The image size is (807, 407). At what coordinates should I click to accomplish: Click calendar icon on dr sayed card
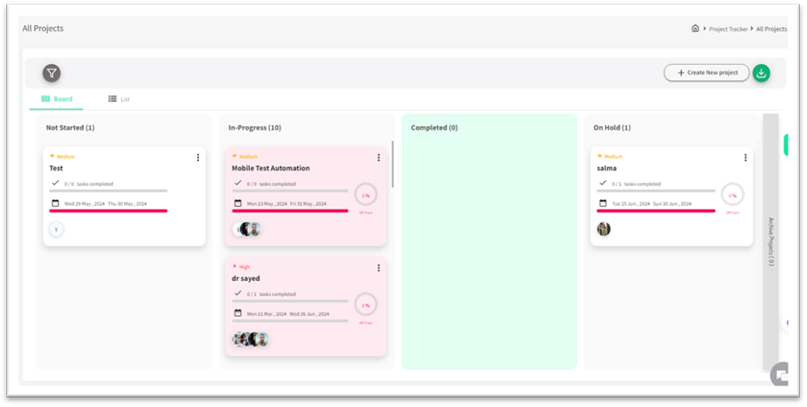pyautogui.click(x=238, y=313)
